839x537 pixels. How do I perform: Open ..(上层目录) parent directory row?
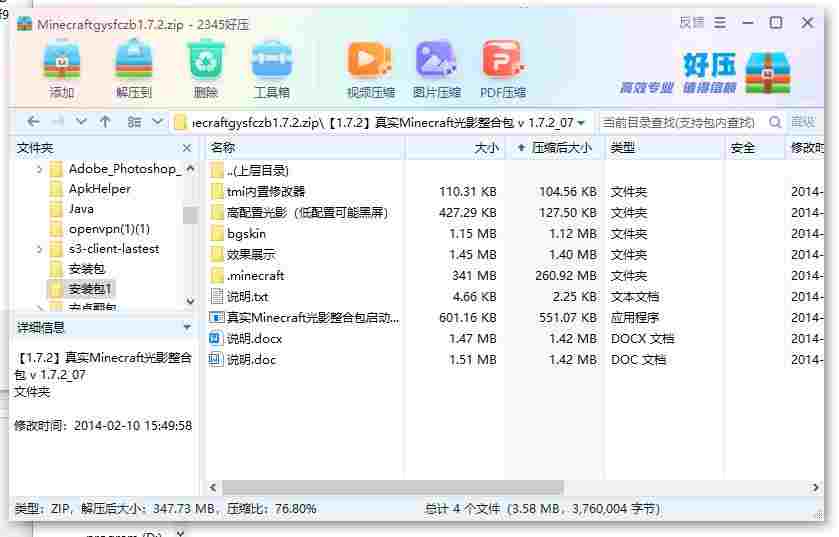tap(257, 171)
